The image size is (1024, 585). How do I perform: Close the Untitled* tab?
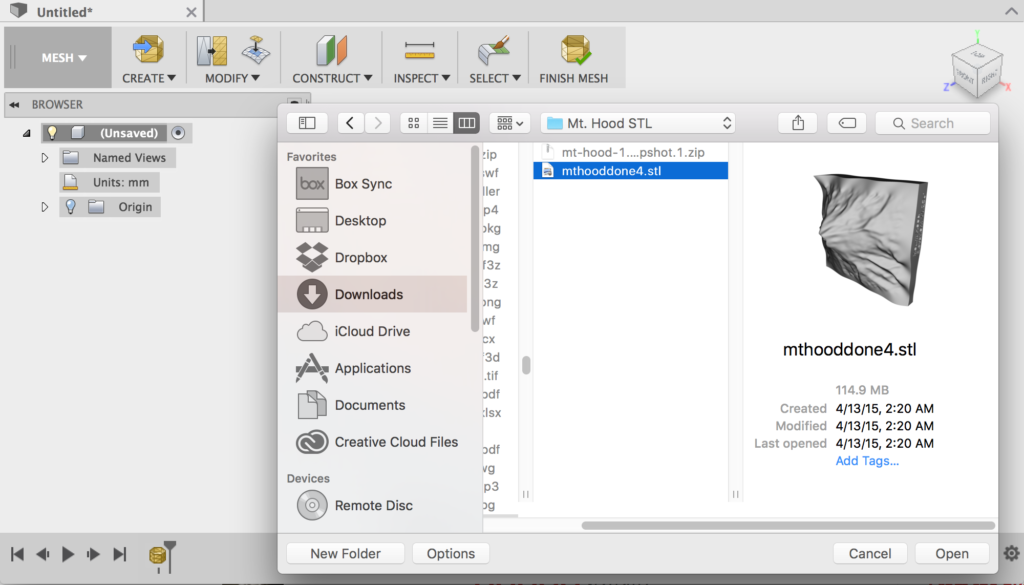191,12
